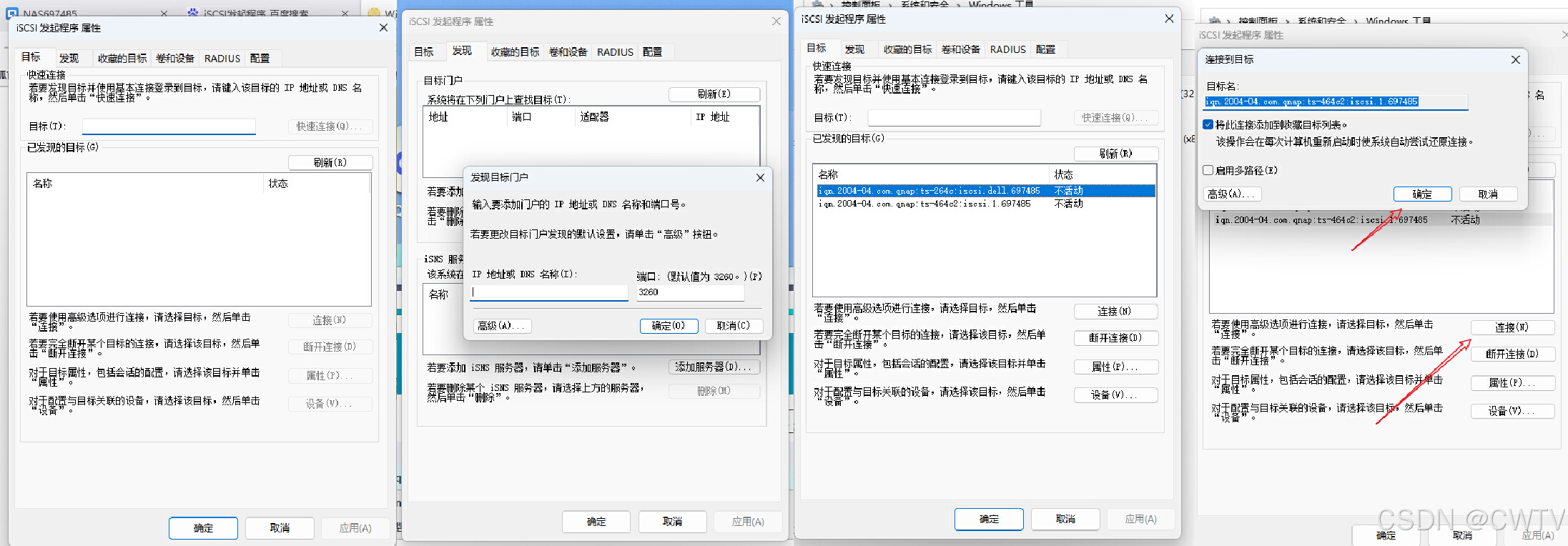Click focused 确定 in the empty-list window
The image size is (1568, 546).
tap(203, 528)
